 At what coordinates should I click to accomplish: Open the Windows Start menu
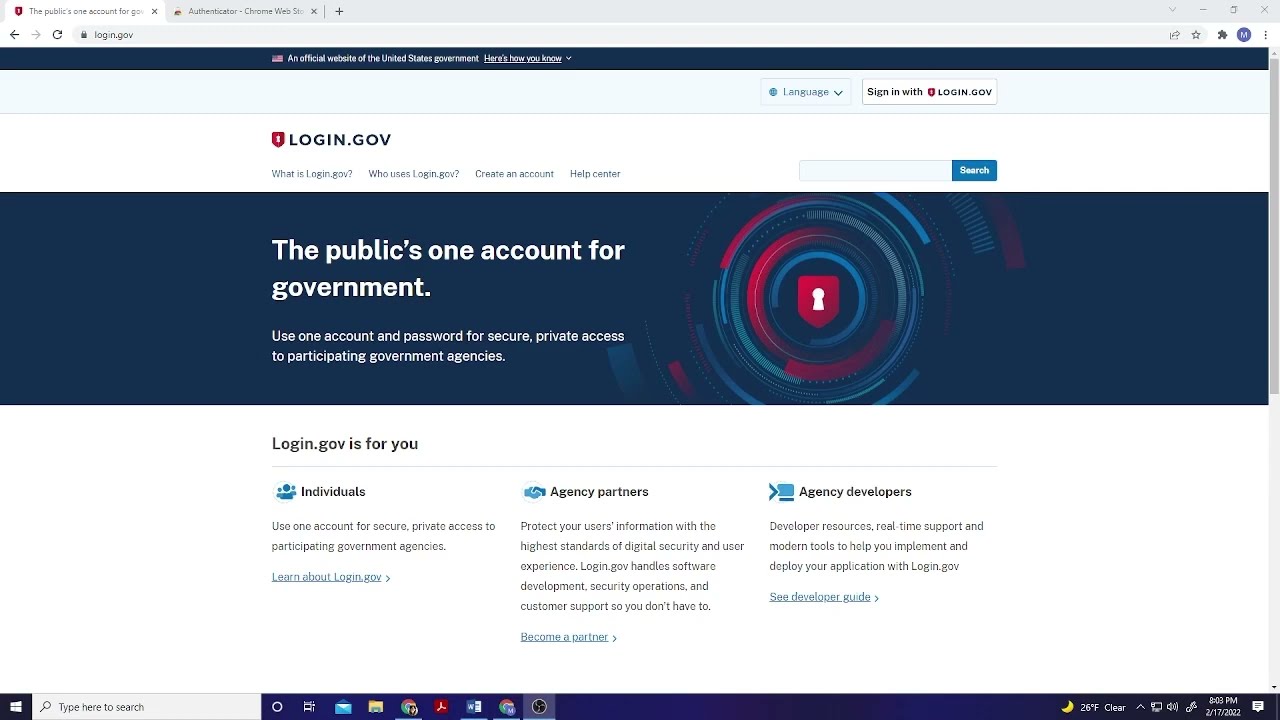coord(15,707)
